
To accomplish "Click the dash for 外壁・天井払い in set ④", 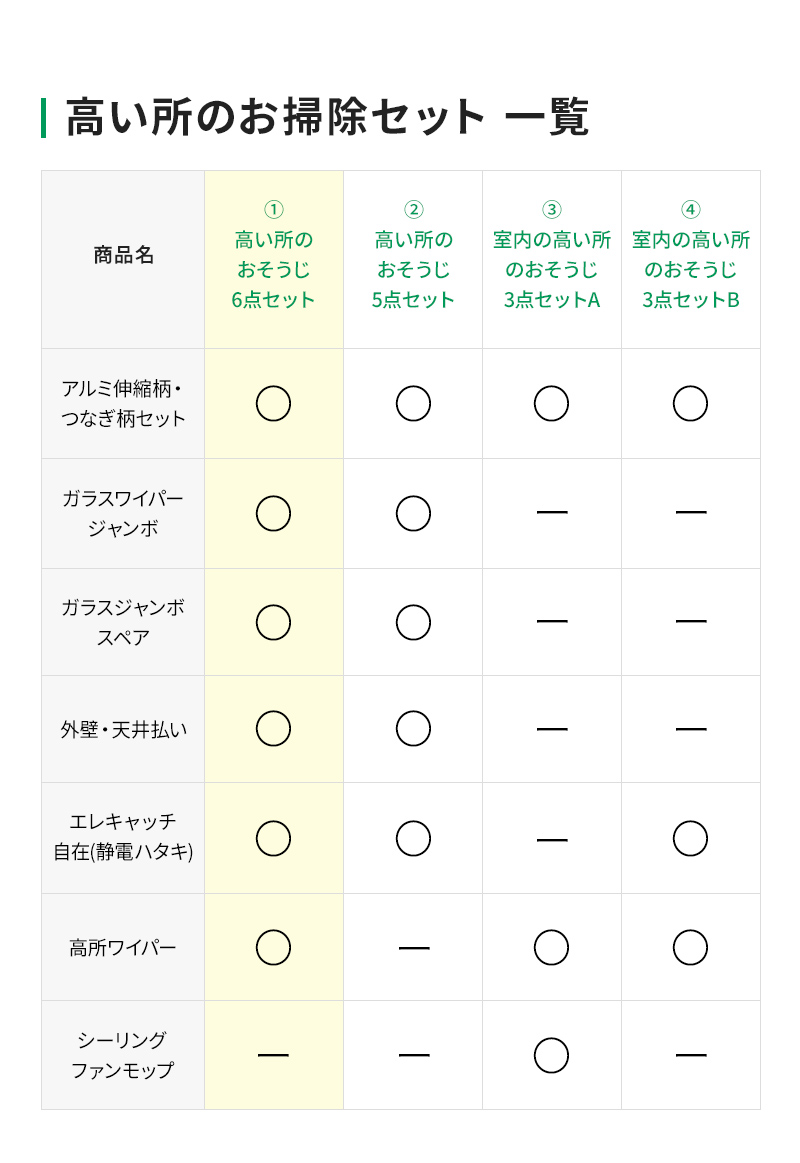I will pyautogui.click(x=690, y=729).
